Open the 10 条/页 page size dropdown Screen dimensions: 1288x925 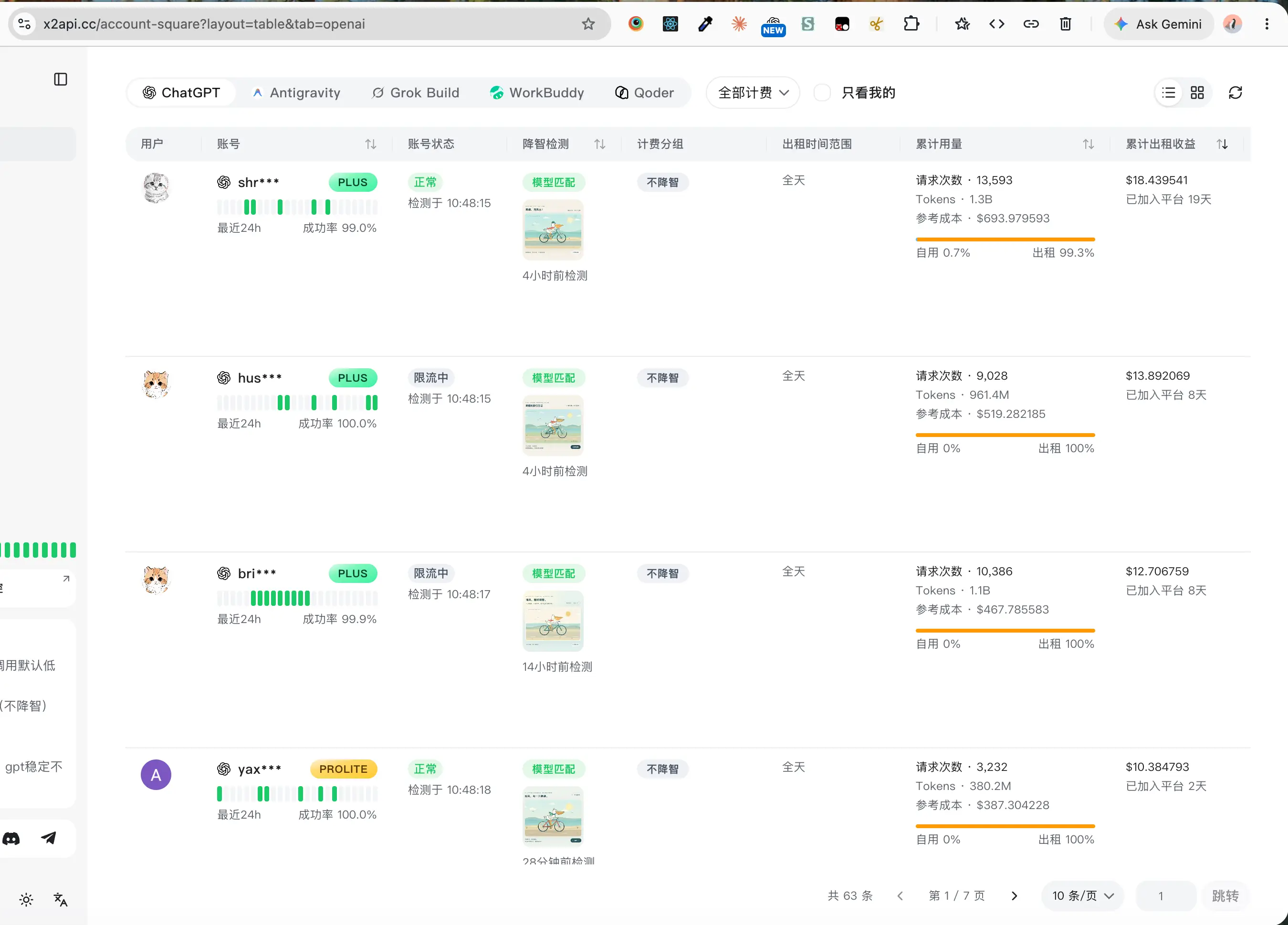click(x=1082, y=896)
